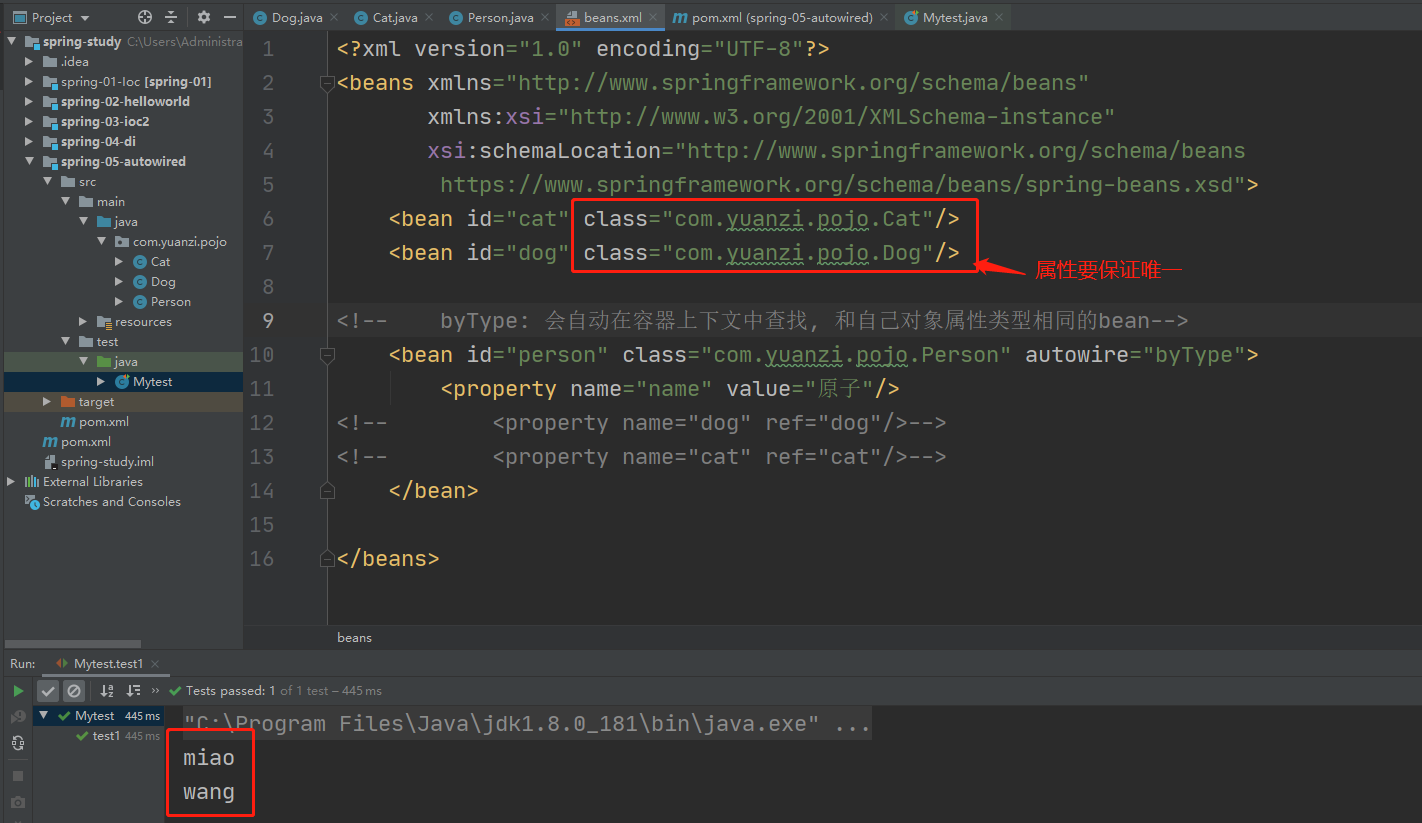This screenshot has width=1422, height=823.
Task: Click the Collapse All icon in Project panel
Action: tap(171, 17)
